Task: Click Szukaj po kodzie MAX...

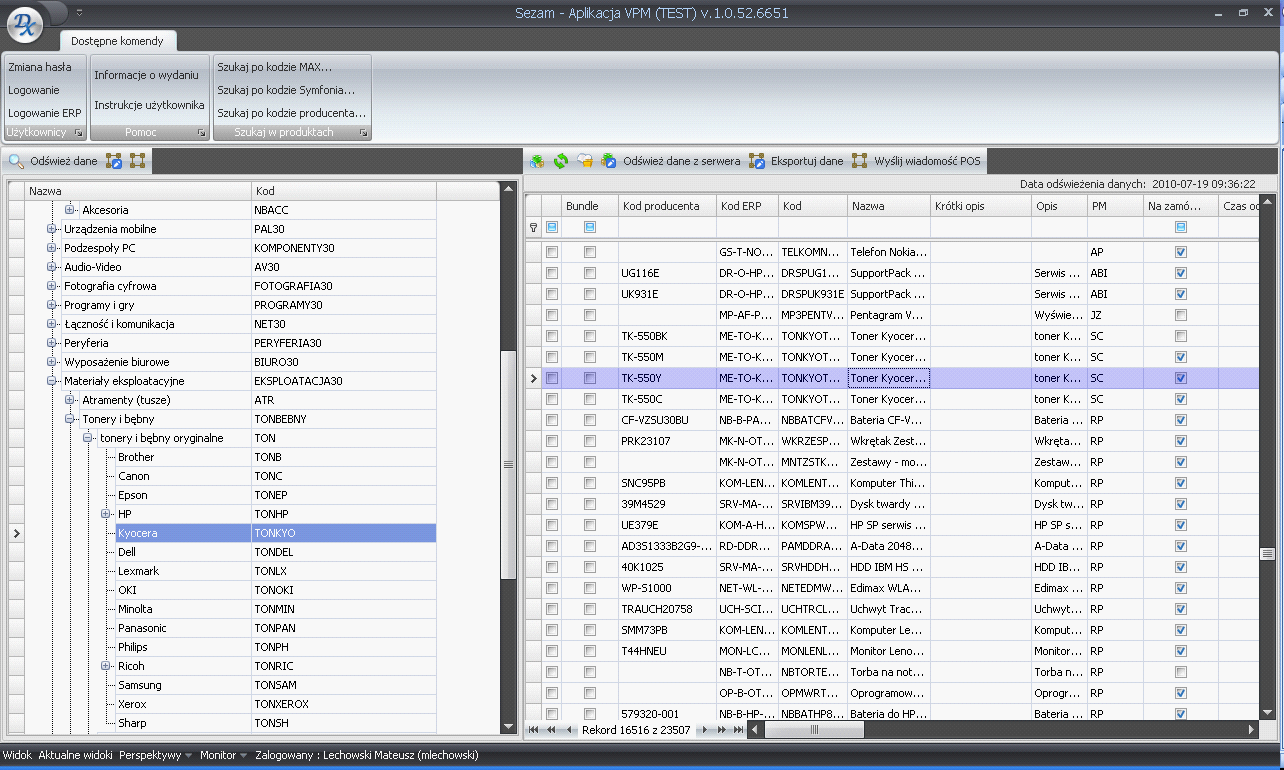Action: pos(274,67)
